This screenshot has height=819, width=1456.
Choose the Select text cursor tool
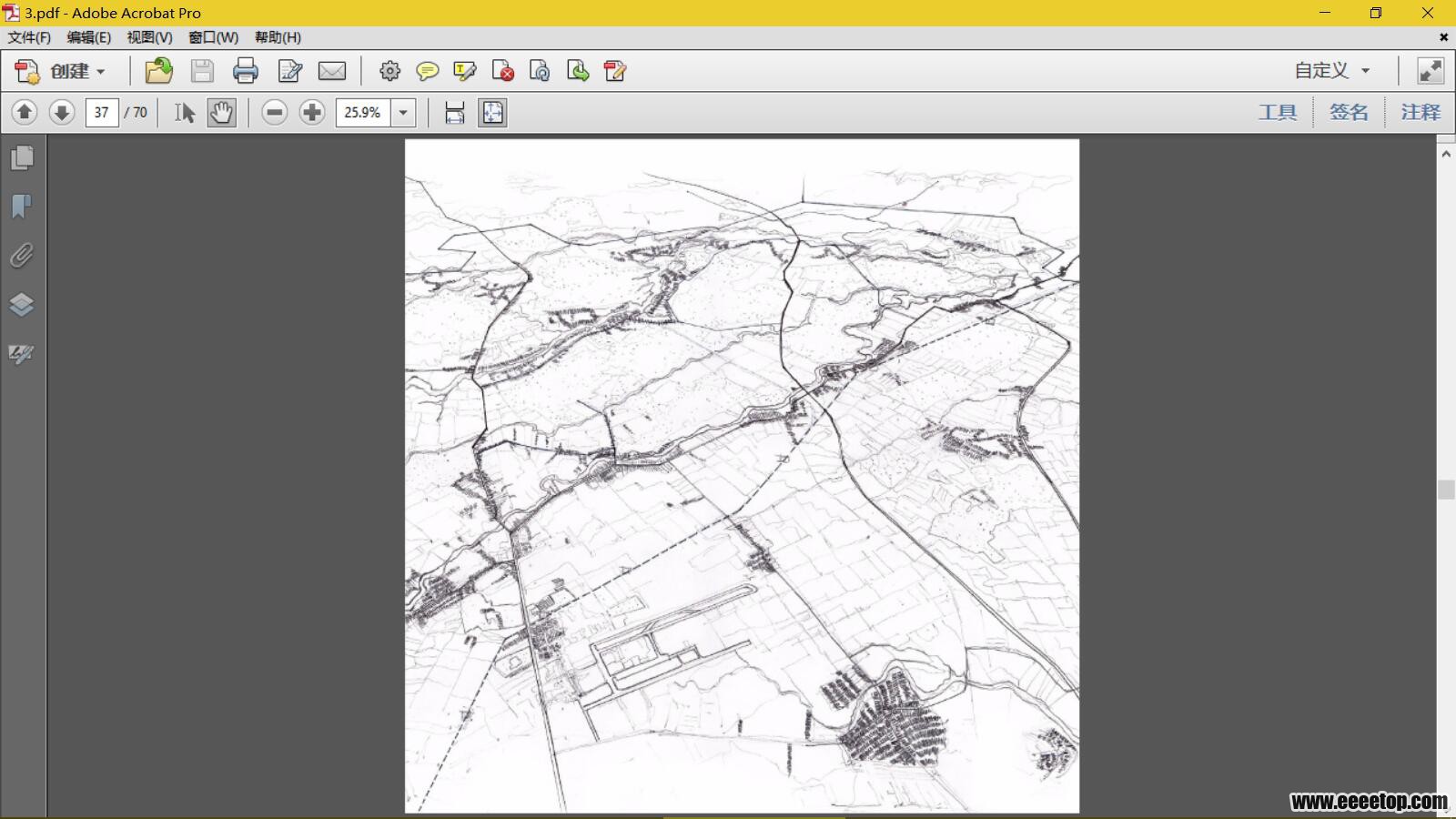coord(185,112)
